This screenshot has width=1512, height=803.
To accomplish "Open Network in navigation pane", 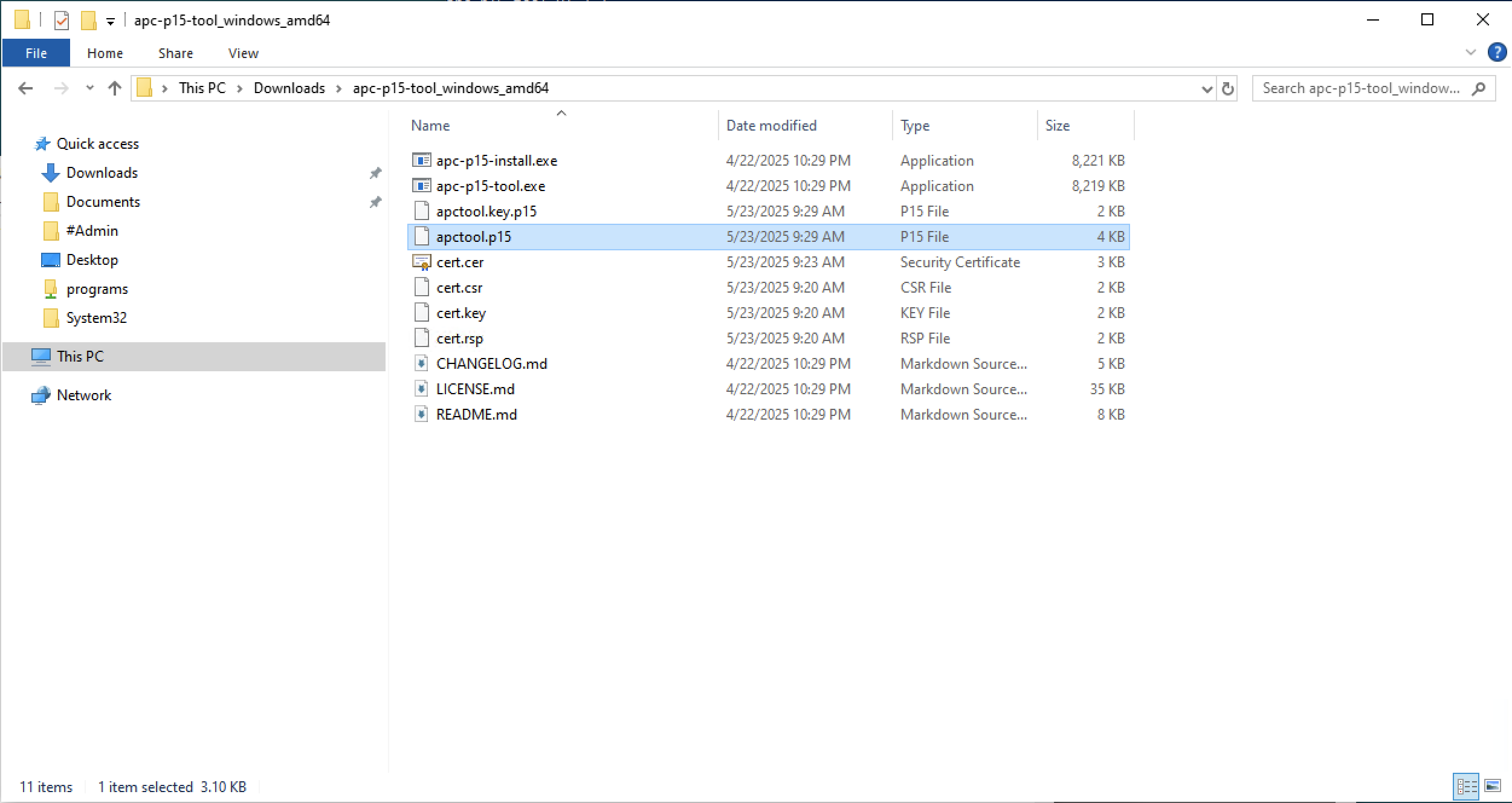I will click(83, 395).
